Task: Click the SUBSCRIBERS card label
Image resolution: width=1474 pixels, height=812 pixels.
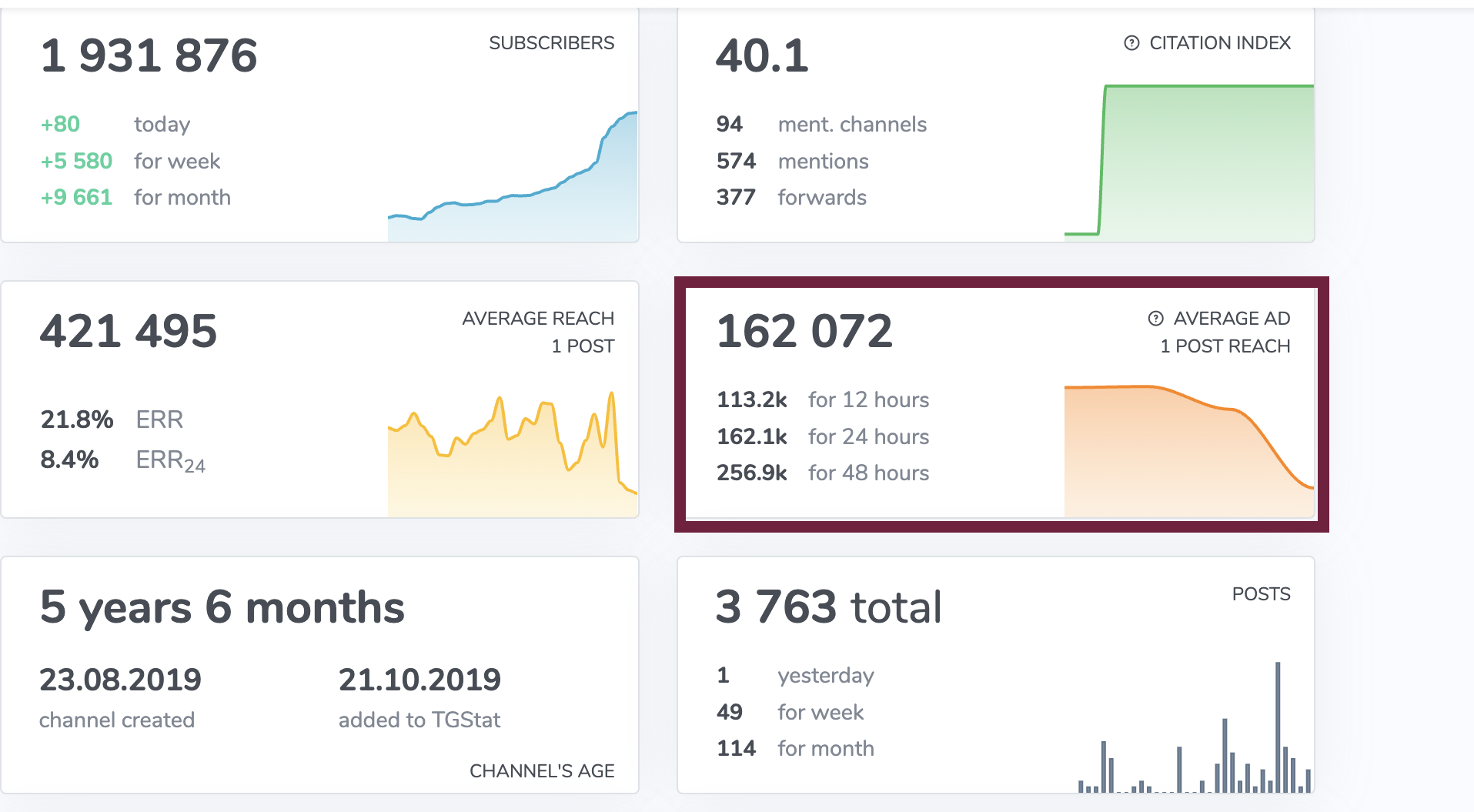Action: point(551,43)
